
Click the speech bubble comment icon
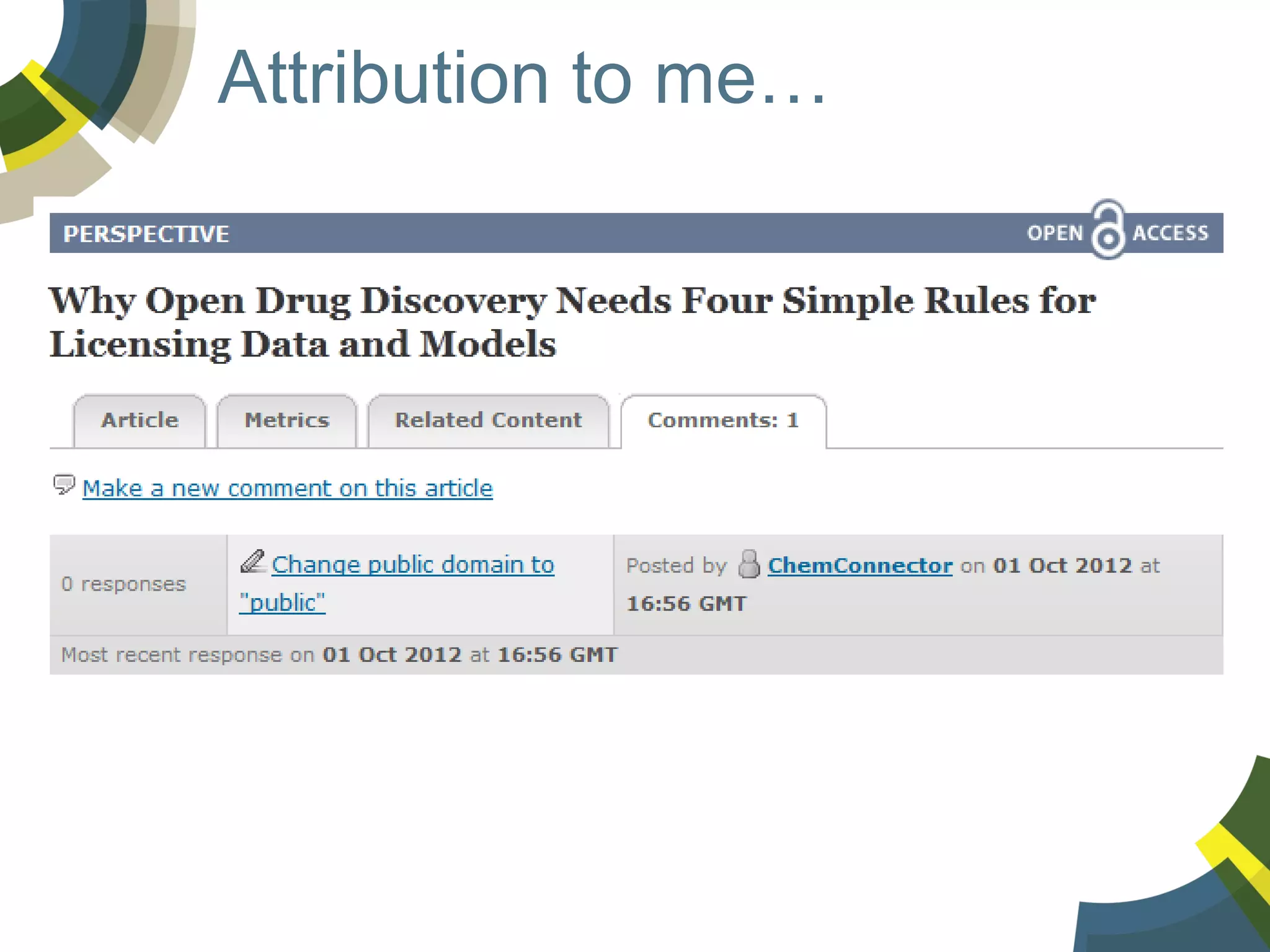pyautogui.click(x=64, y=484)
